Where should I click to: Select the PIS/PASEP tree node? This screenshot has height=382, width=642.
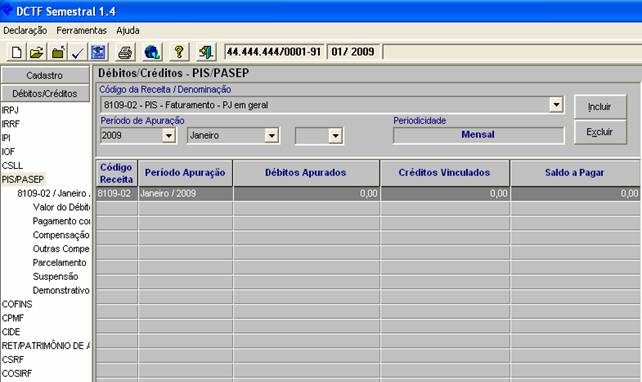point(23,179)
